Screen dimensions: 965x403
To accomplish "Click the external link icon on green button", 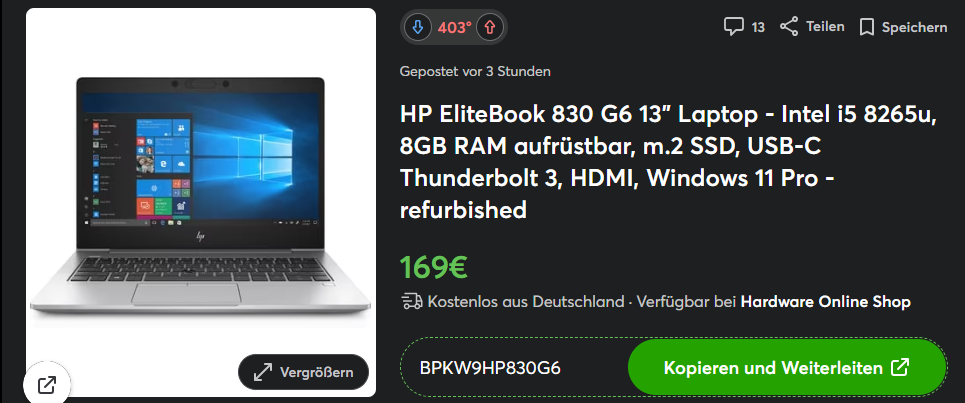I will coord(900,368).
